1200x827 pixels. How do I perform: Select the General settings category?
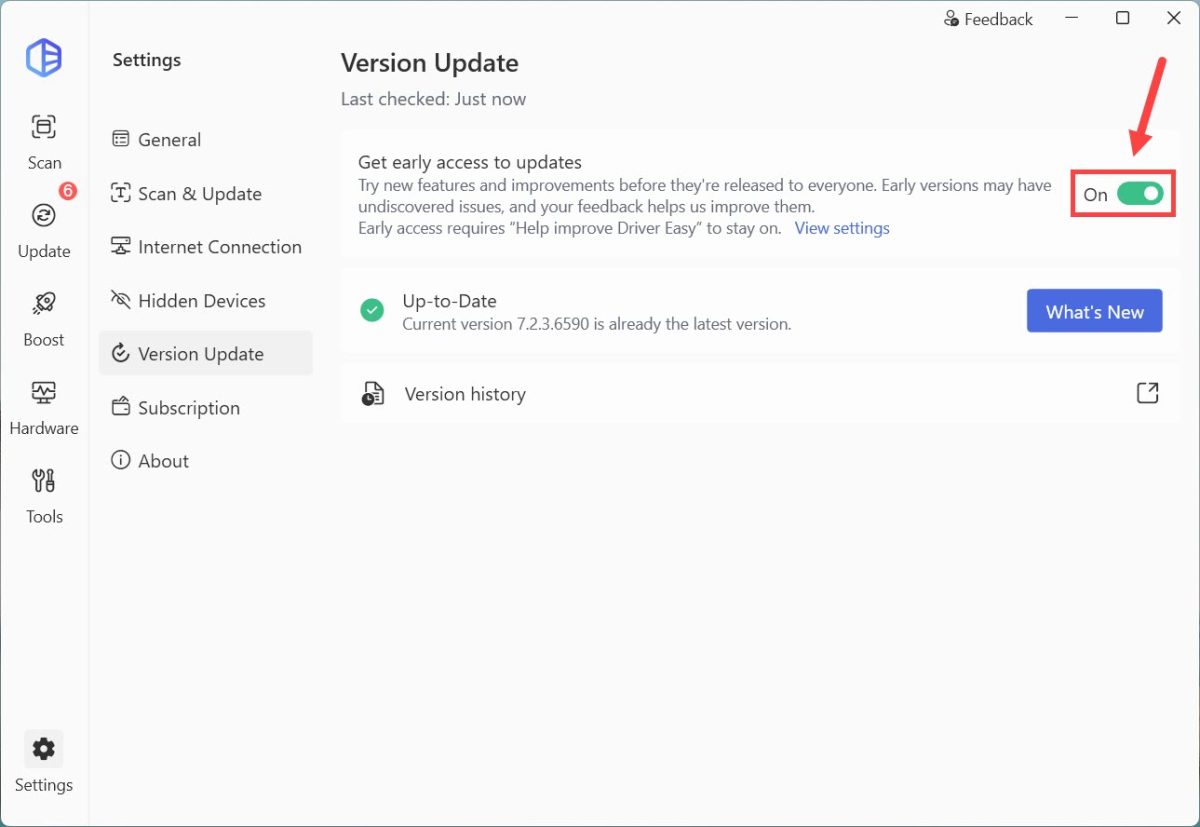[x=206, y=140]
